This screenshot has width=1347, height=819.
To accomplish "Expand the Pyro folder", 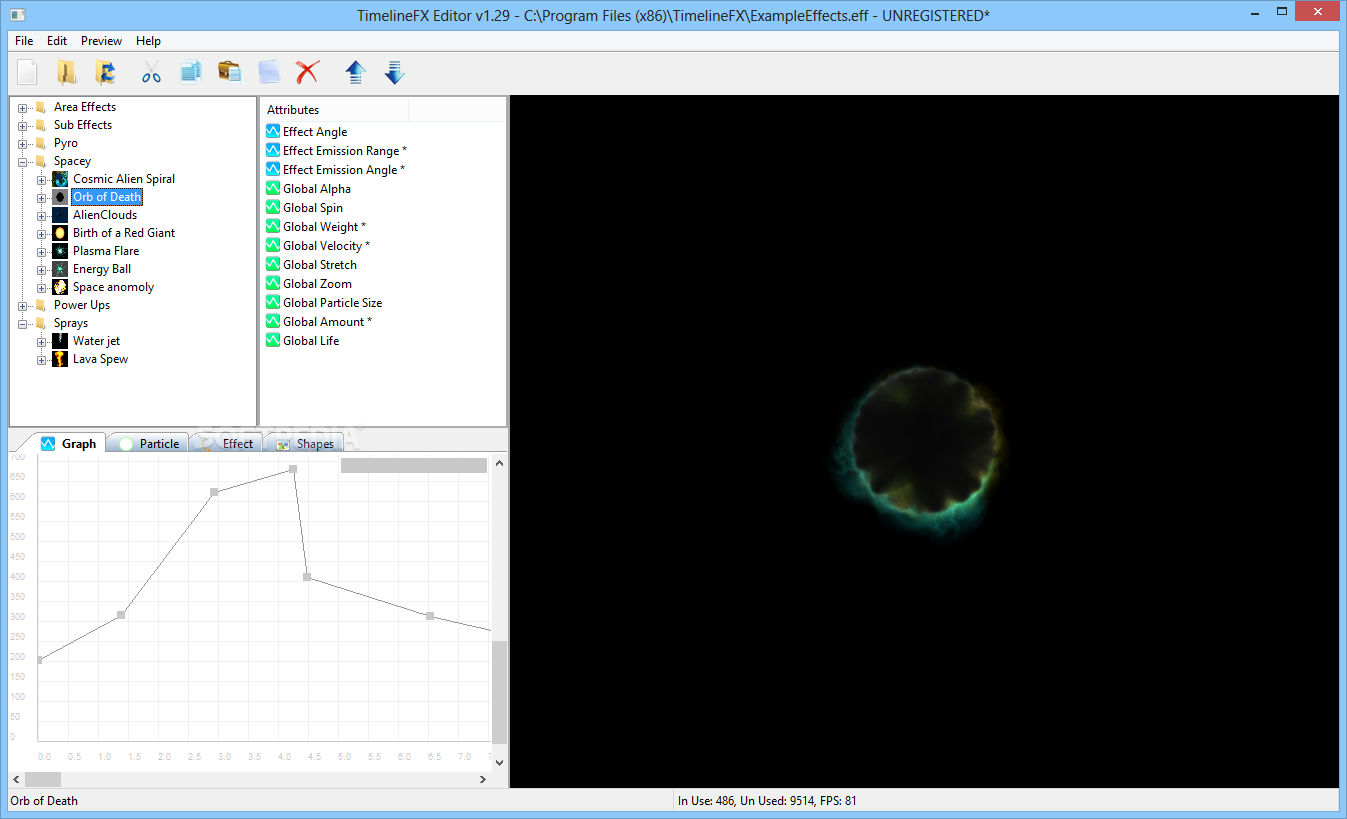I will 23,144.
